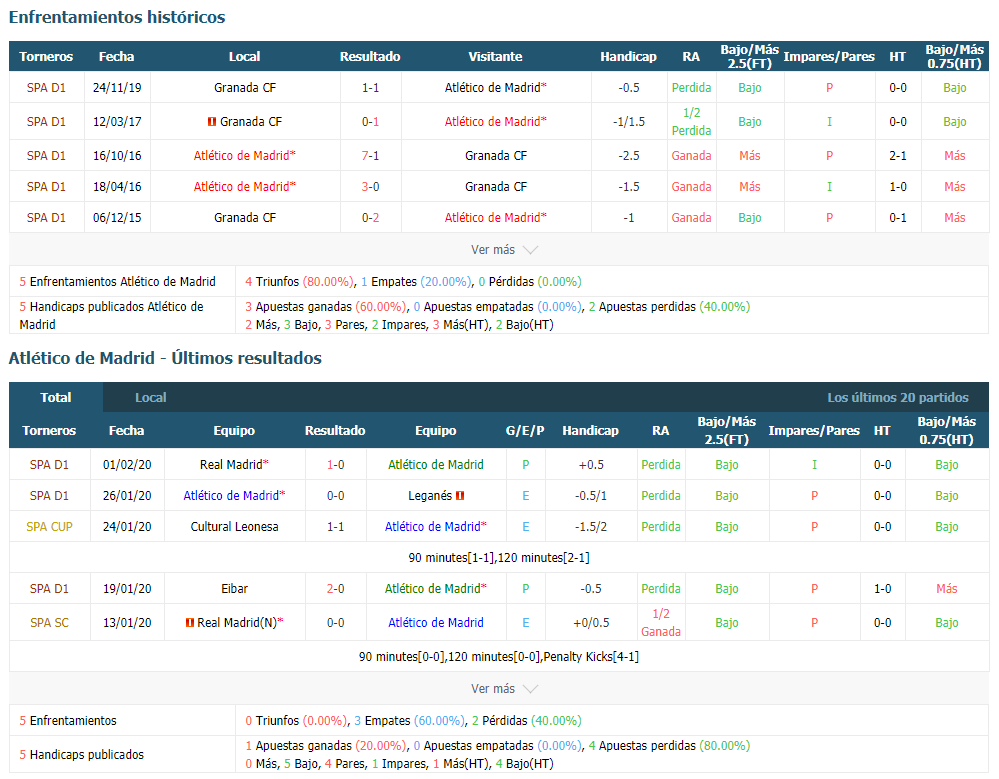Screen dimensions: 999x779
Task: Expand Ver más under Últimos resultados
Action: click(504, 689)
